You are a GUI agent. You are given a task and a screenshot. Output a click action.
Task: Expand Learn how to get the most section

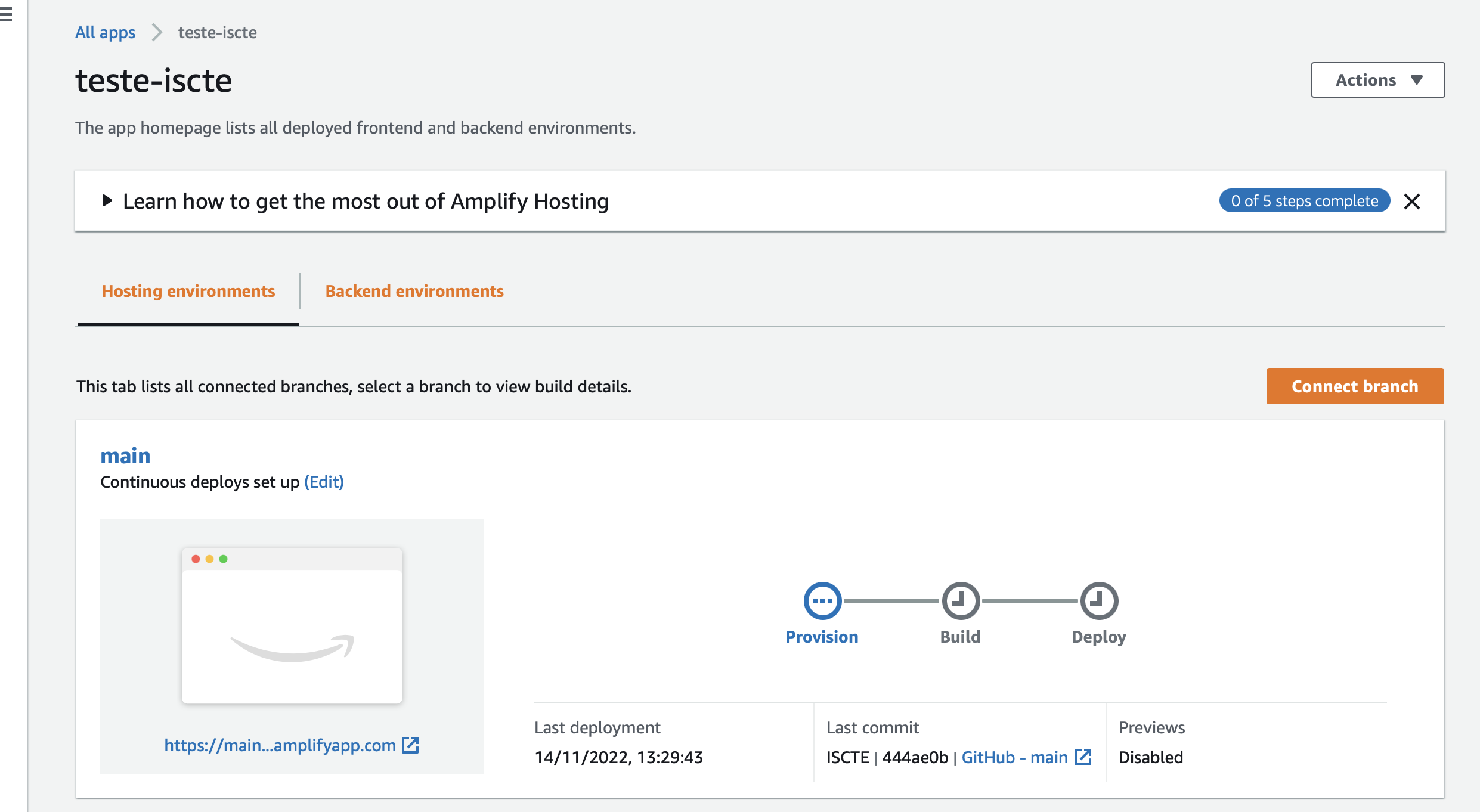tap(107, 200)
